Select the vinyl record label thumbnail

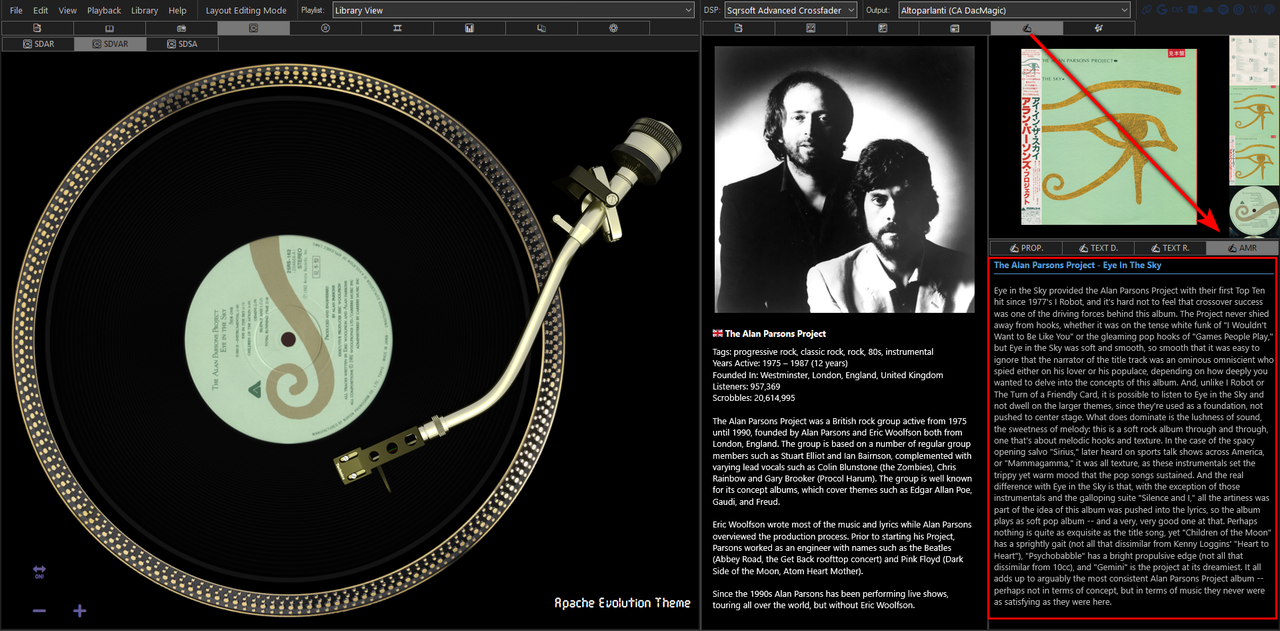tap(1253, 211)
